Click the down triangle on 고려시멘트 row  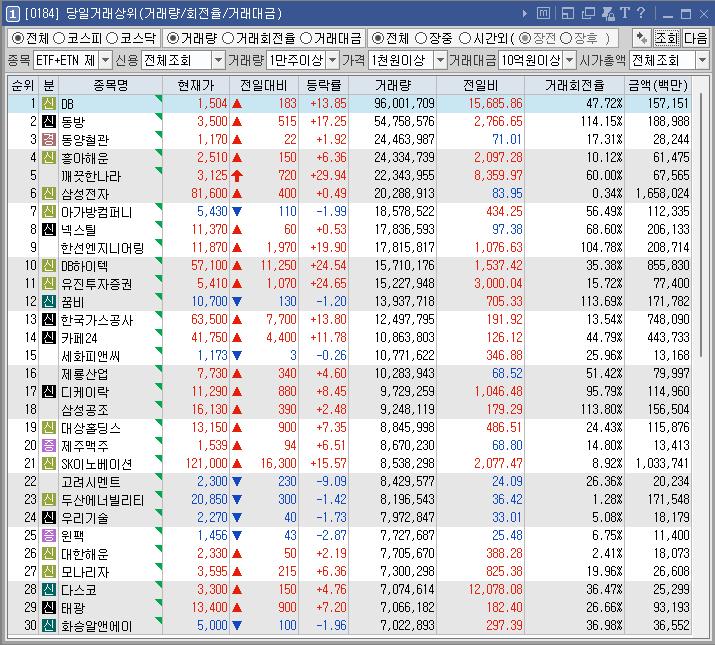[x=237, y=481]
